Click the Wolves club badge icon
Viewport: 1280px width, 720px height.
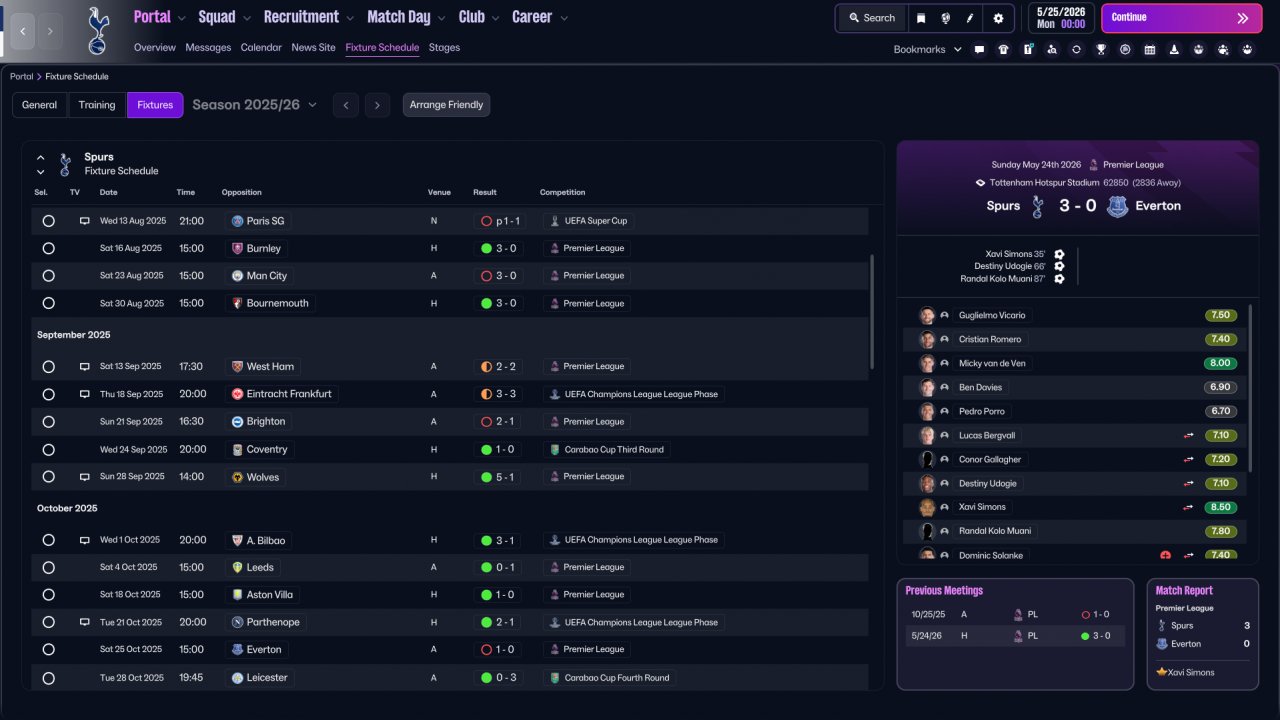point(238,477)
